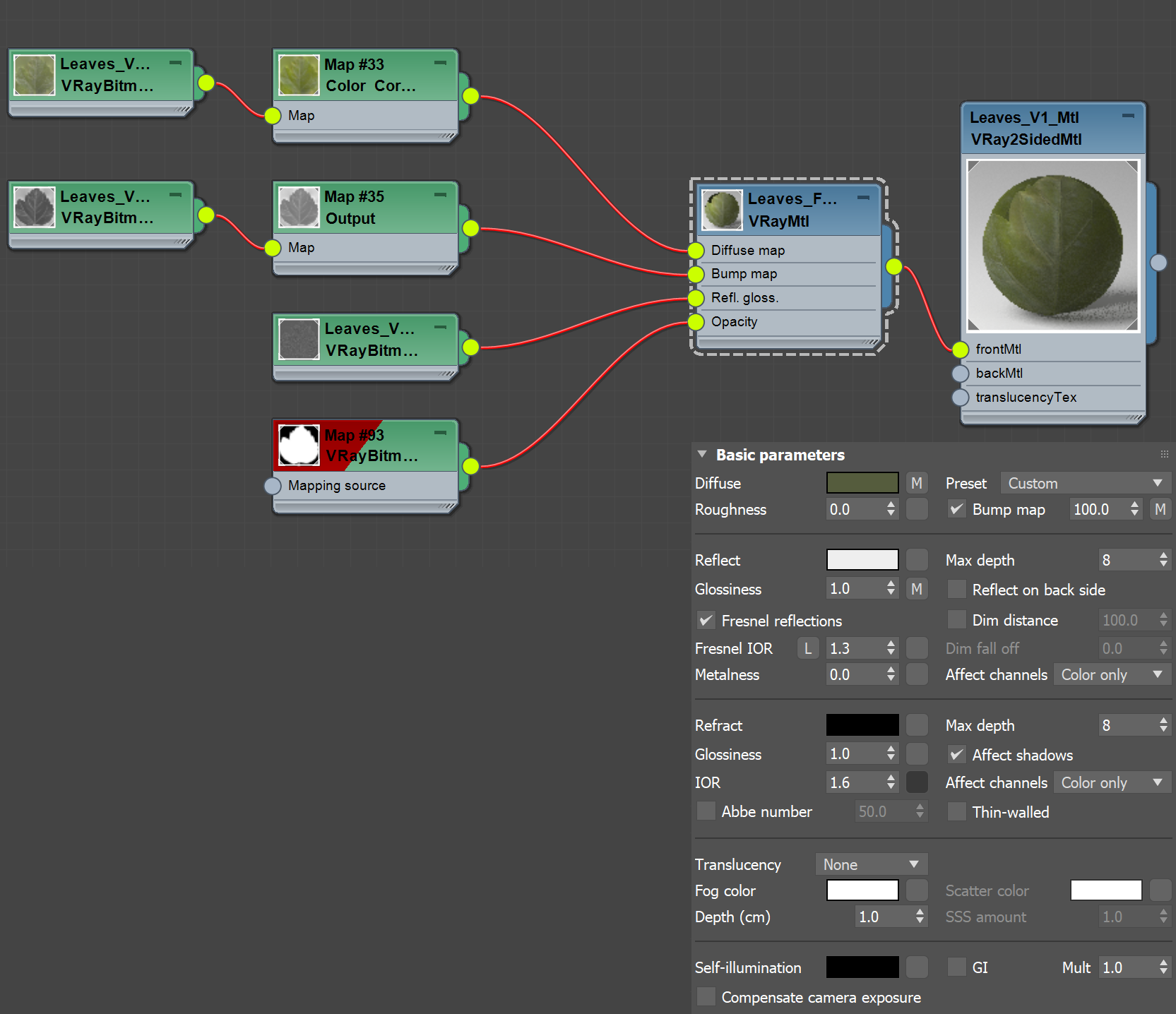The image size is (1176, 1014).
Task: Uncheck Affect shadows under Refract
Action: 956,754
